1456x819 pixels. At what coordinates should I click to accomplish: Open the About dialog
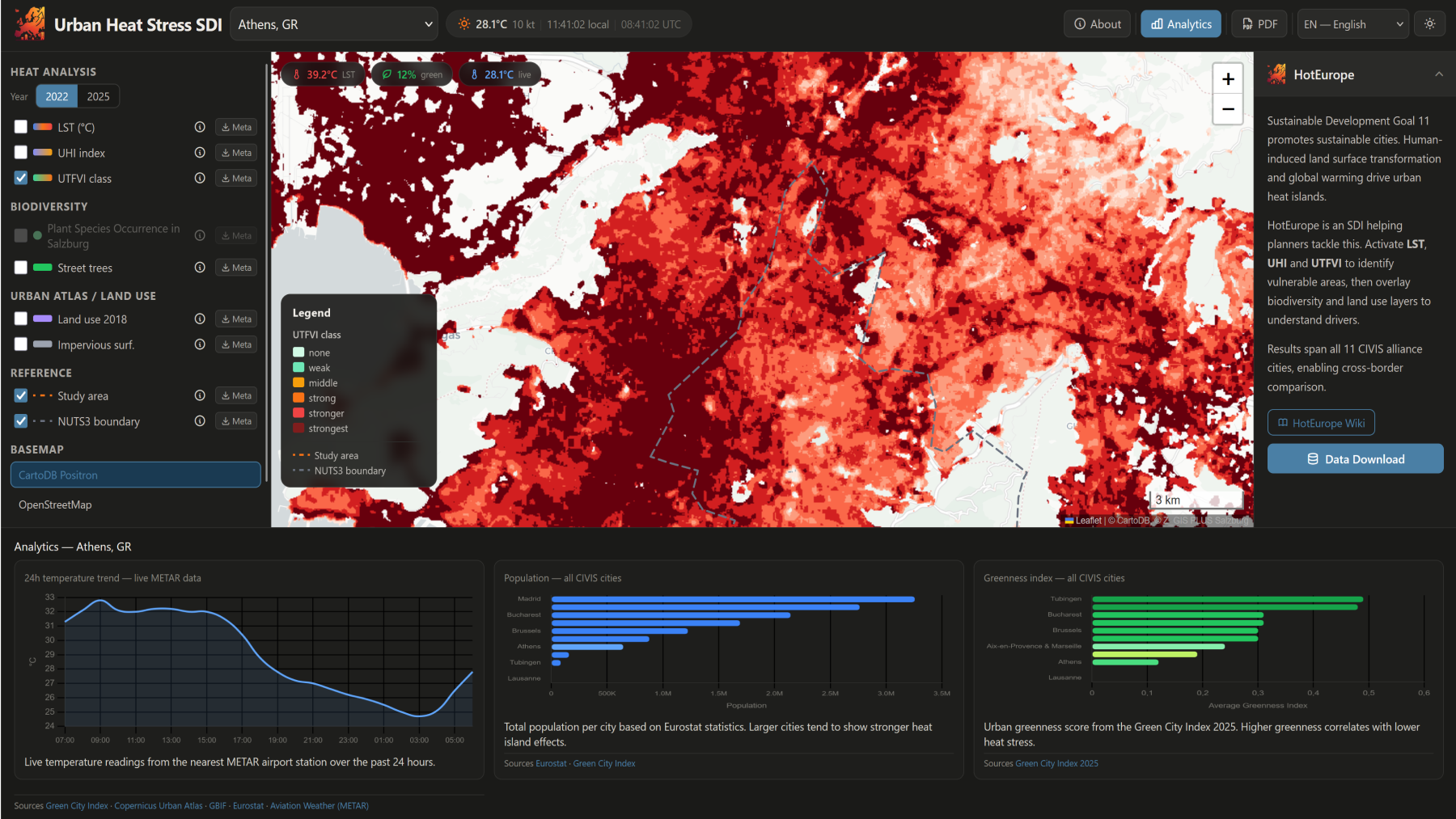point(1098,24)
